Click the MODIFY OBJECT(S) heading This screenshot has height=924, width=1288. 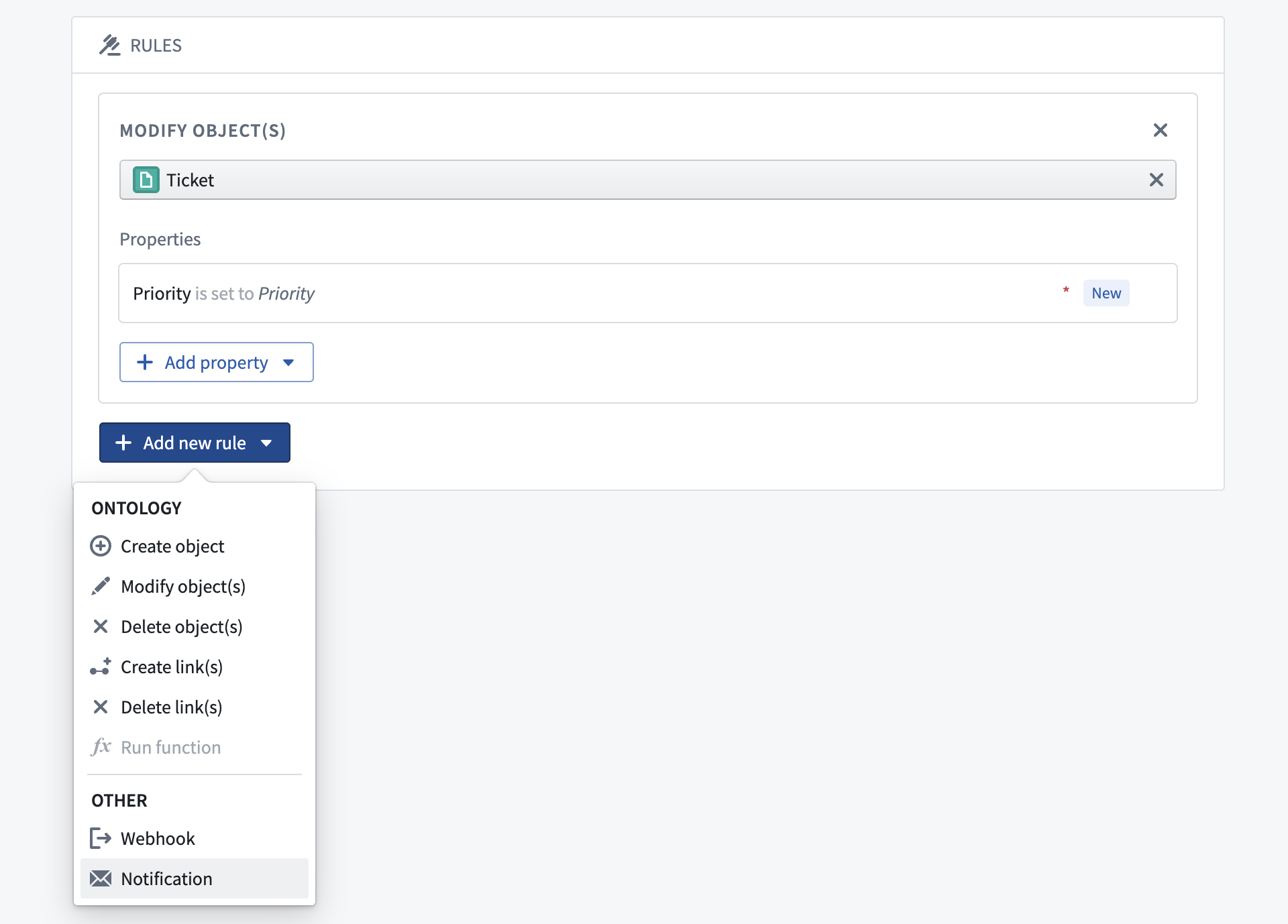tap(203, 131)
